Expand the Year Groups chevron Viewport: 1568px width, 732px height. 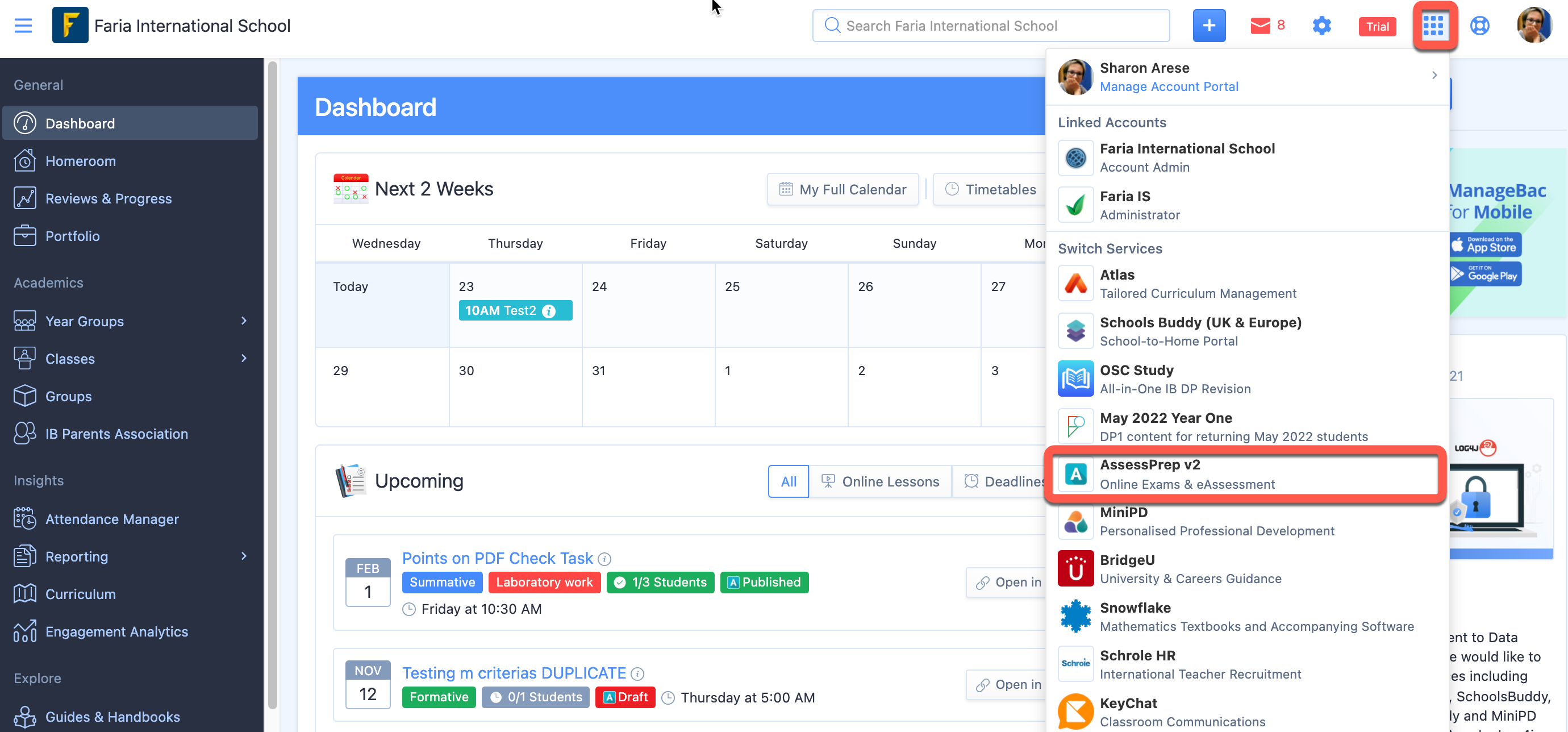click(244, 321)
